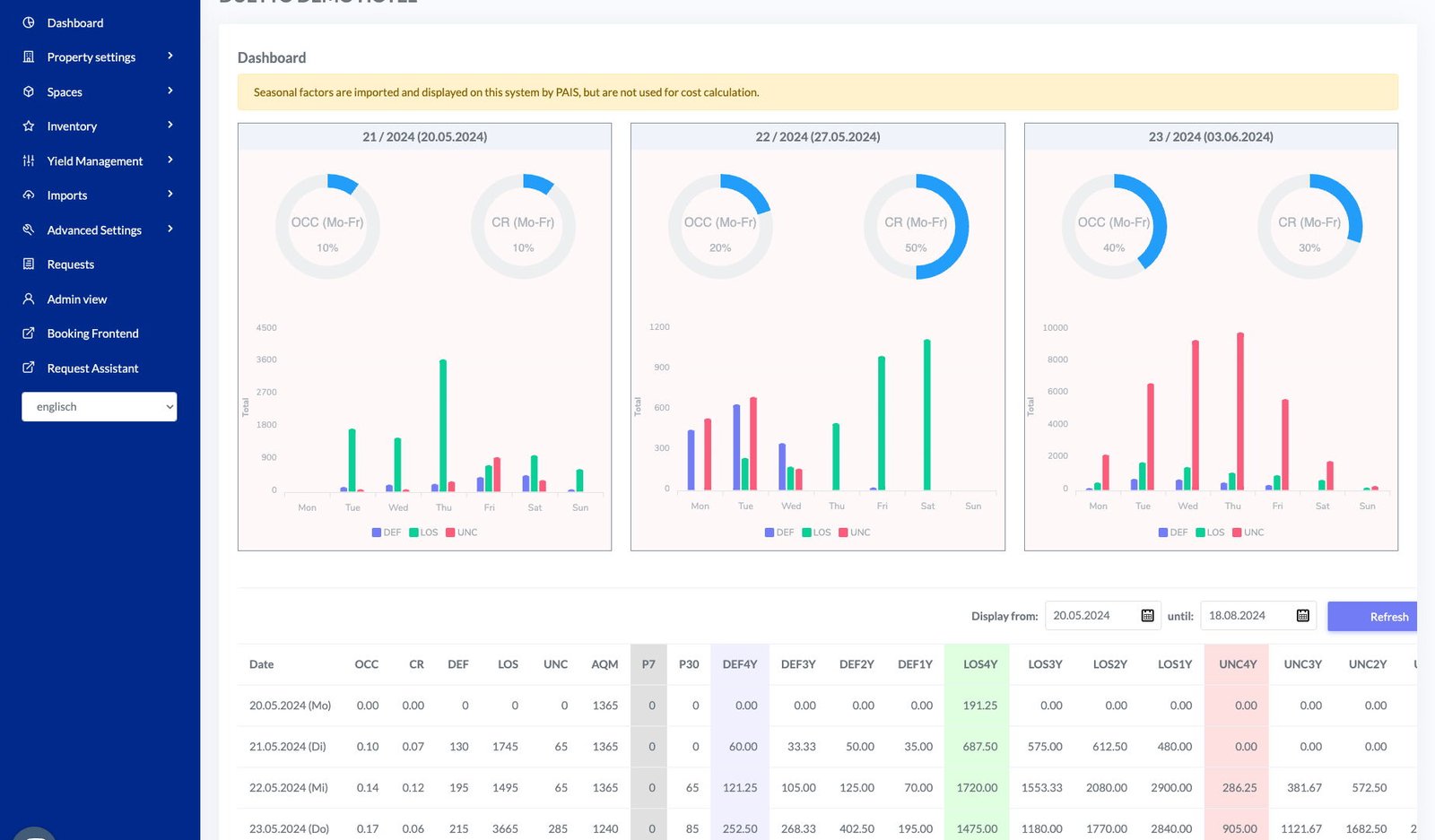Click the Spaces cube icon

point(29,91)
